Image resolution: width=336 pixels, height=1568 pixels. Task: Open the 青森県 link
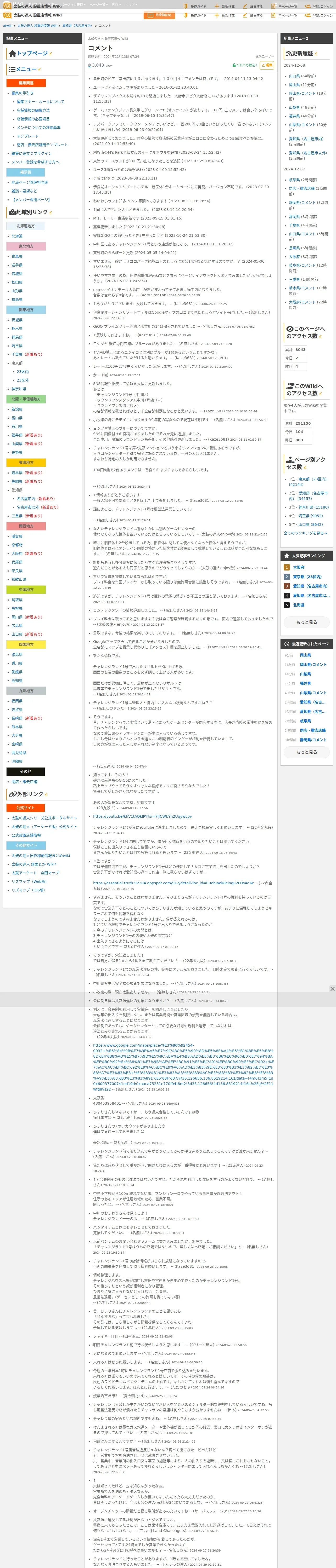(x=17, y=257)
